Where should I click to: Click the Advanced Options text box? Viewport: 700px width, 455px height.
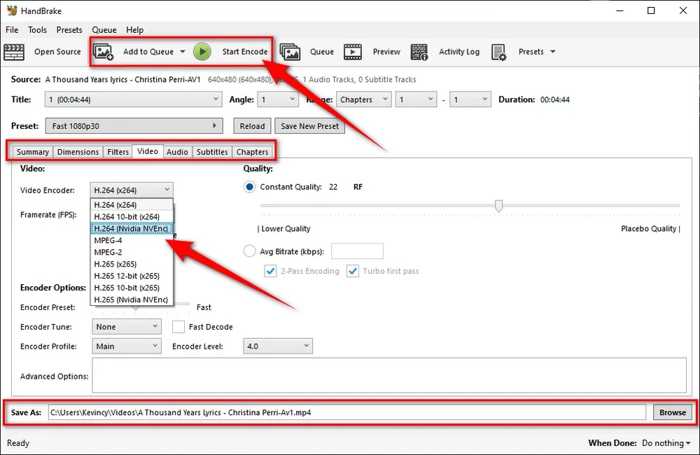pyautogui.click(x=389, y=376)
